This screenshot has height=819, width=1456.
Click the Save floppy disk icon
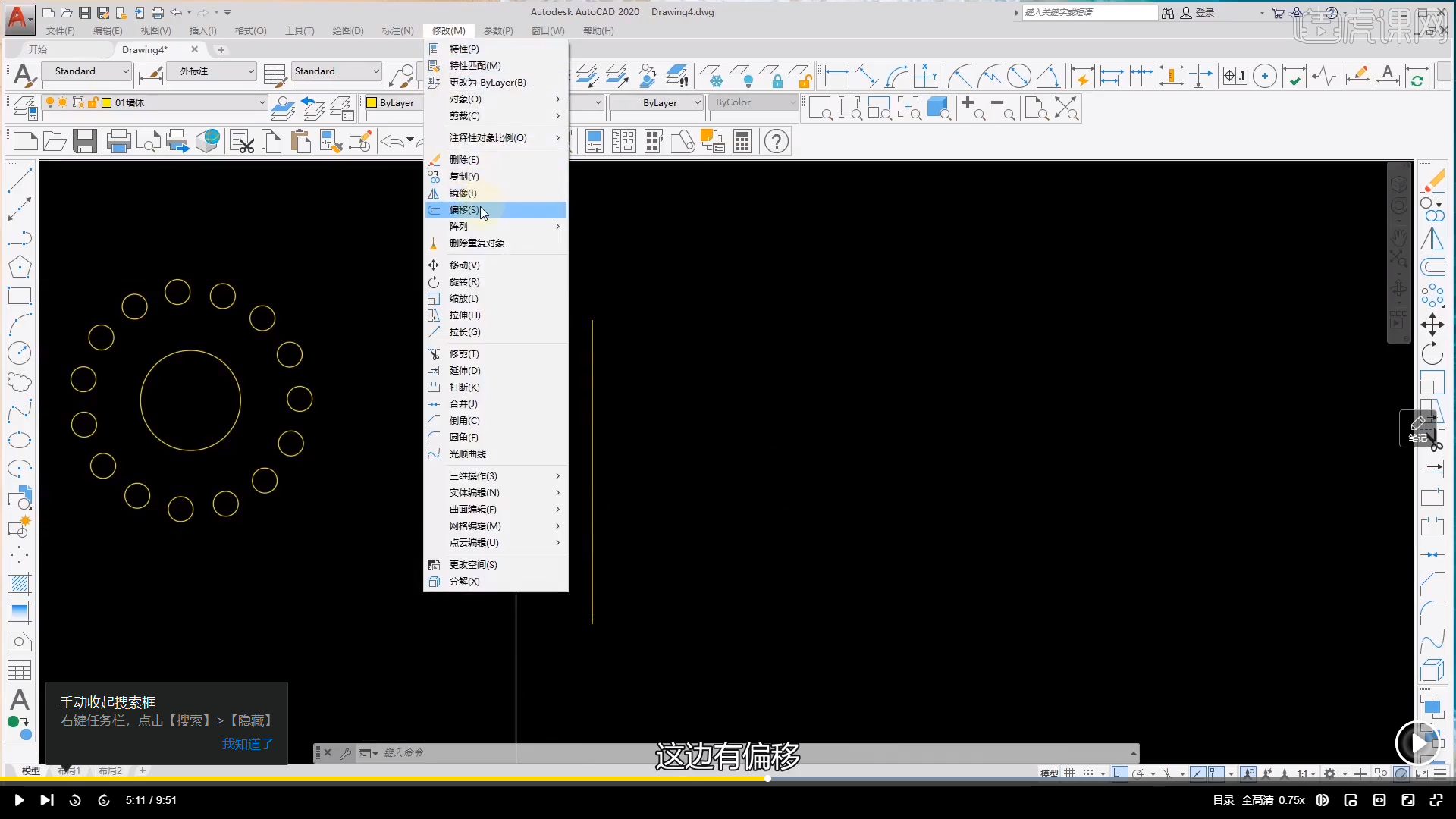tap(85, 141)
